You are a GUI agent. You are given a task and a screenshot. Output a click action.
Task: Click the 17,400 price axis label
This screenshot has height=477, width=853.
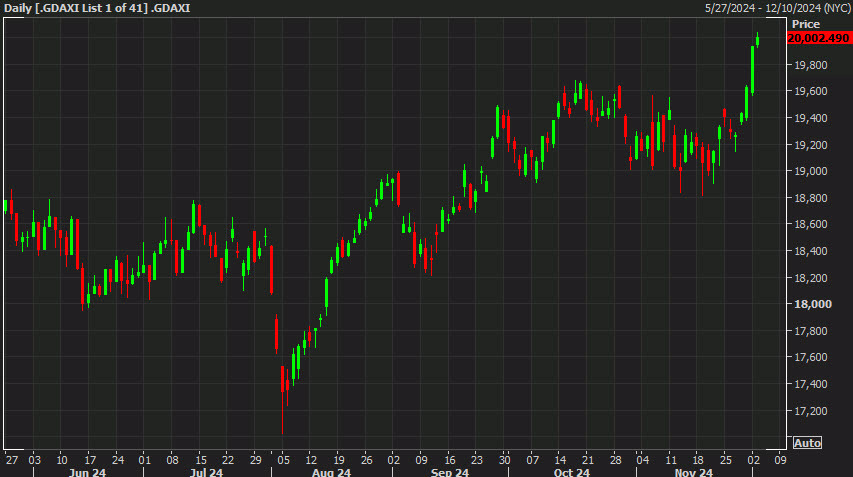pos(811,384)
